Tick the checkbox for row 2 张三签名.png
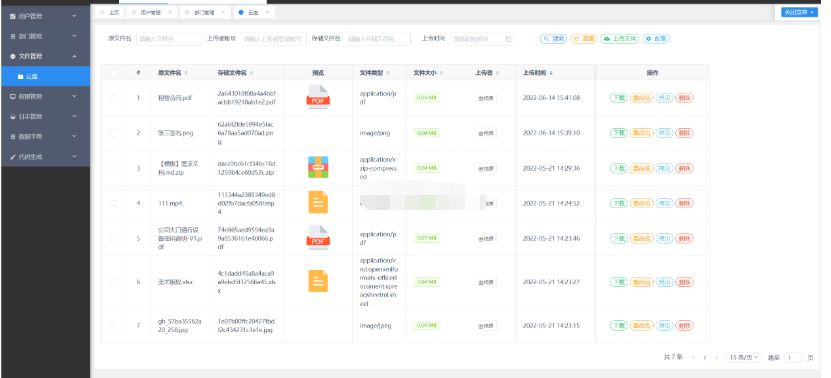831x378 pixels. click(113, 133)
